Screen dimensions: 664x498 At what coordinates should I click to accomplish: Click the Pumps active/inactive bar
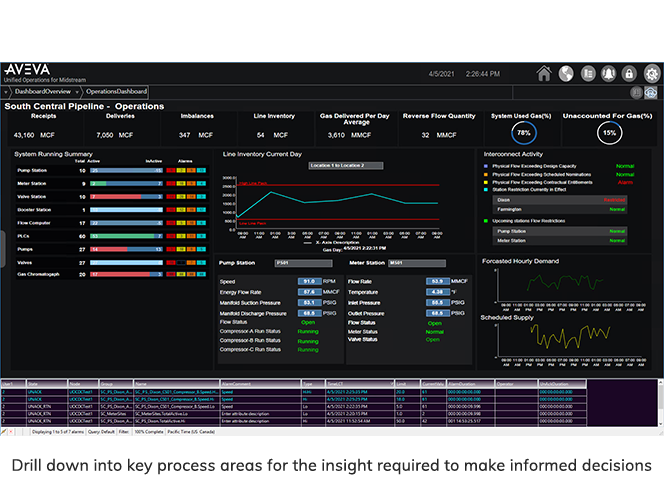126,249
